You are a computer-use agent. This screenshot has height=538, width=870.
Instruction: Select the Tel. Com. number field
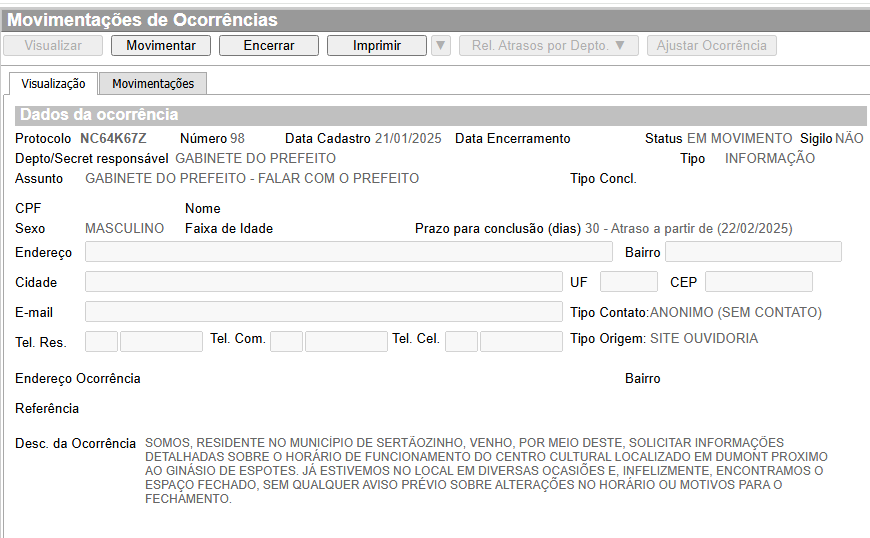[x=346, y=342]
